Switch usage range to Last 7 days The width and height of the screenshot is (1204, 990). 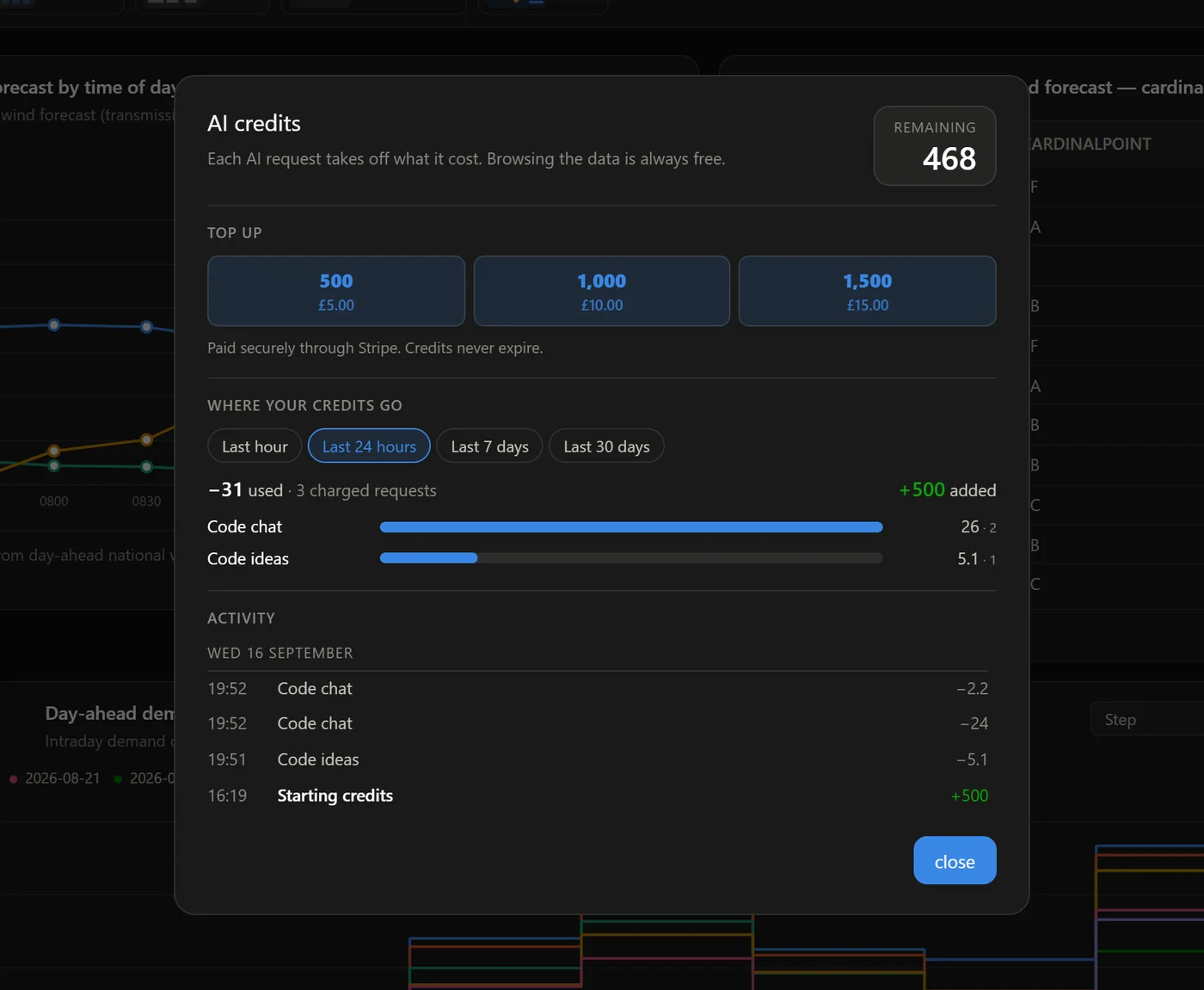[x=490, y=446]
